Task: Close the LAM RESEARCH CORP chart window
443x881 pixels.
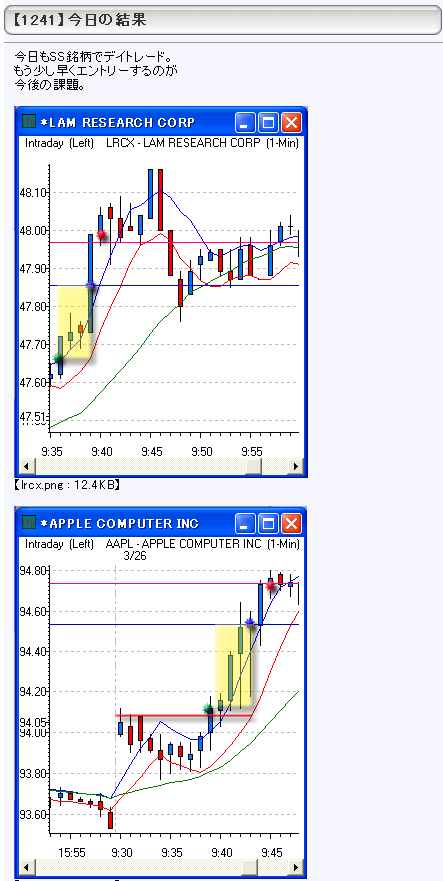Action: pos(291,122)
